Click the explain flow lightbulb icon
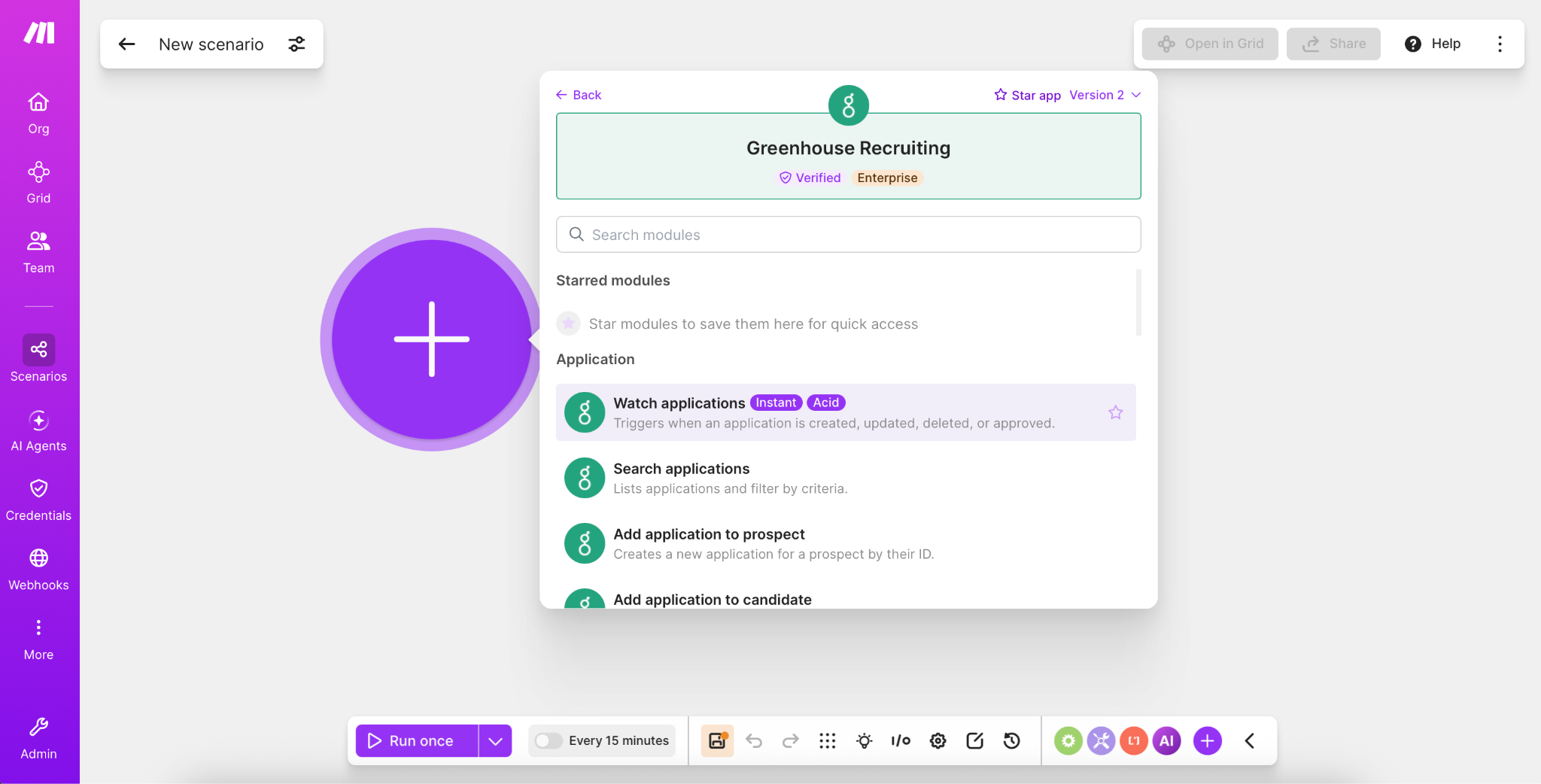The height and width of the screenshot is (784, 1541). coord(865,741)
